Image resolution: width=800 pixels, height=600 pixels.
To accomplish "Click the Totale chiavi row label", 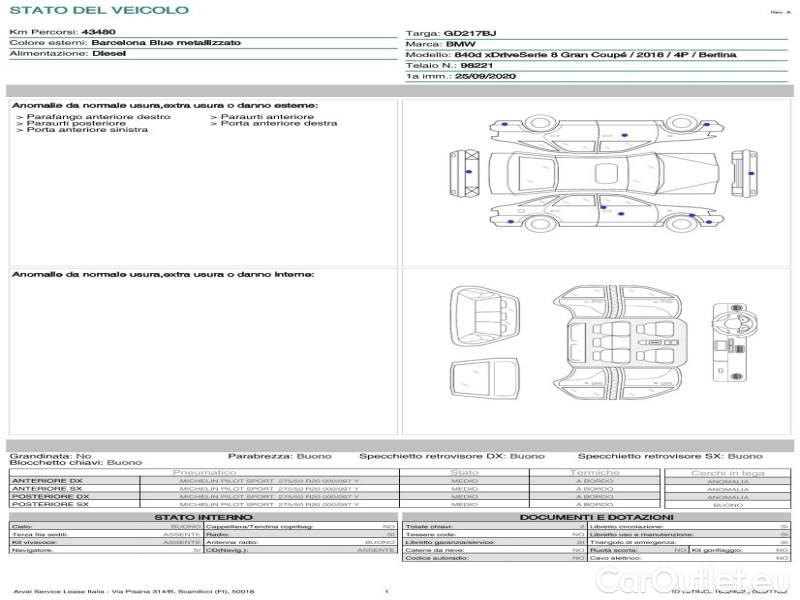I will [429, 527].
